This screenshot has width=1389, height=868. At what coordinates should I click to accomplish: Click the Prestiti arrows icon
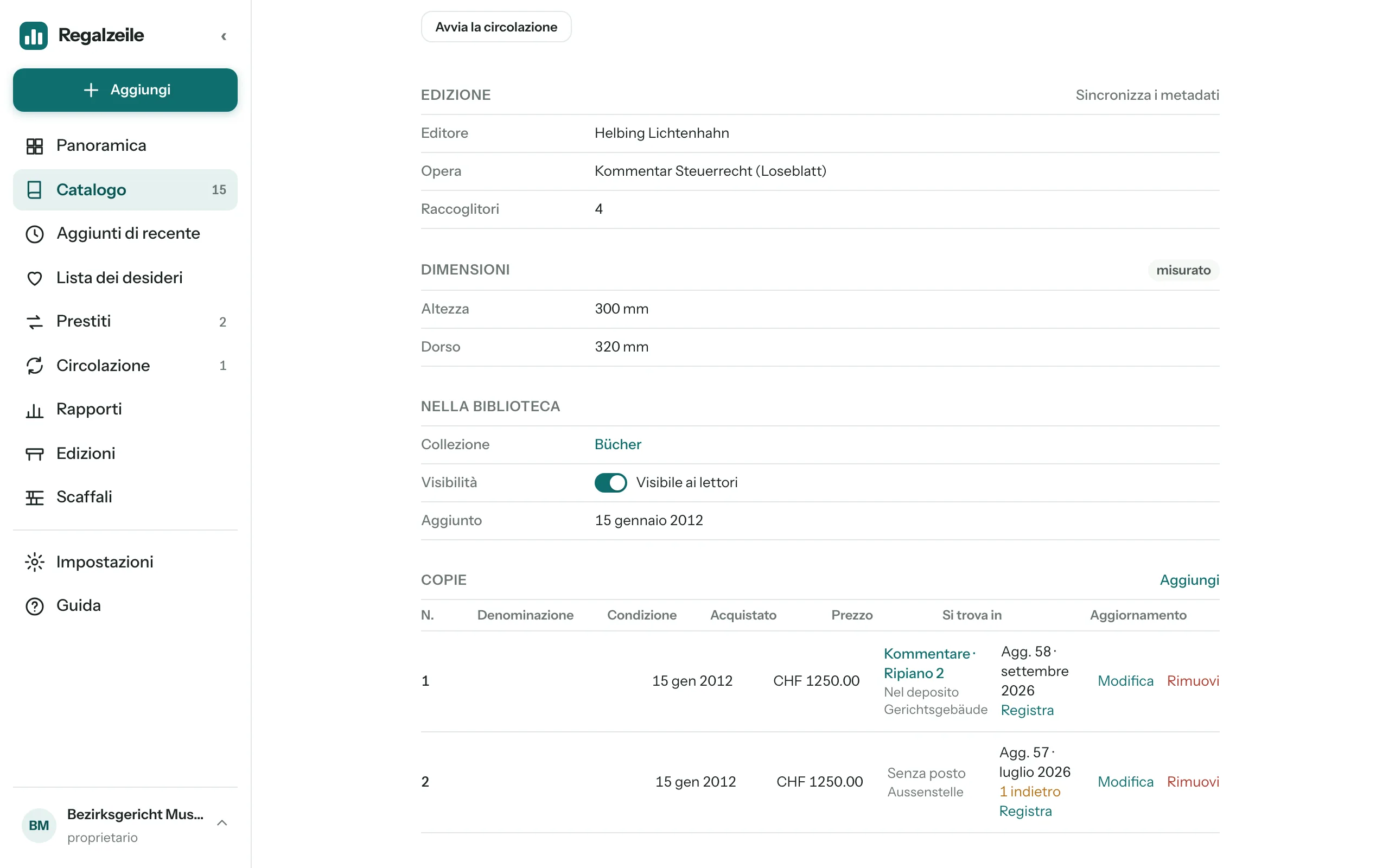[34, 322]
